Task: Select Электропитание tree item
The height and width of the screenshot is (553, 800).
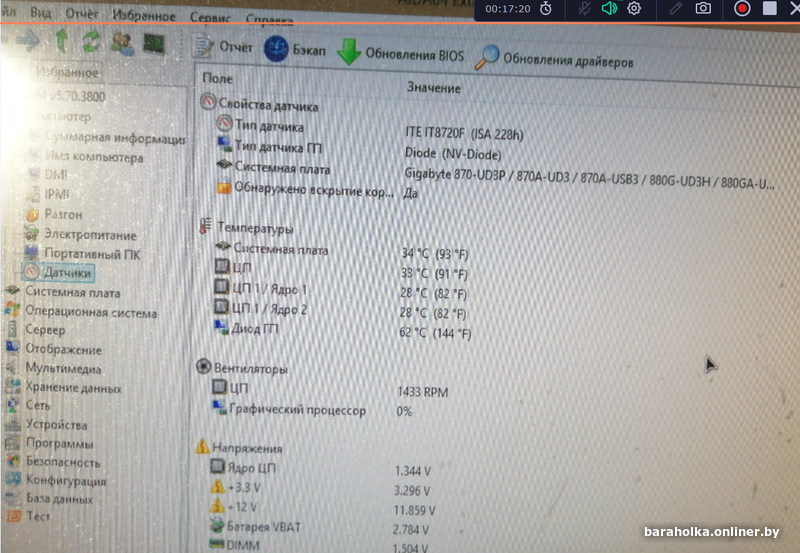Action: [82, 235]
